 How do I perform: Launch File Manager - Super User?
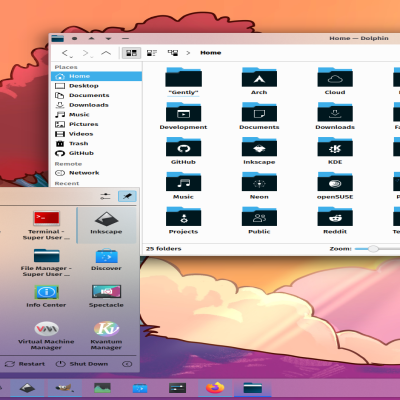46,262
